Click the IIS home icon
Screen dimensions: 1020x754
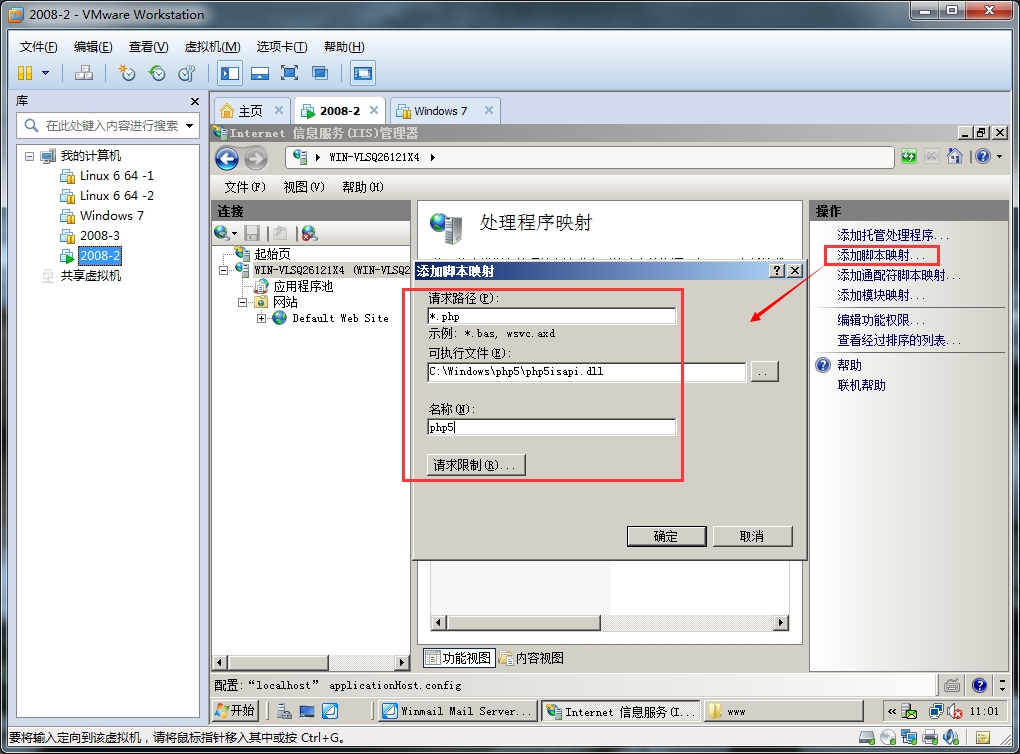(x=954, y=156)
